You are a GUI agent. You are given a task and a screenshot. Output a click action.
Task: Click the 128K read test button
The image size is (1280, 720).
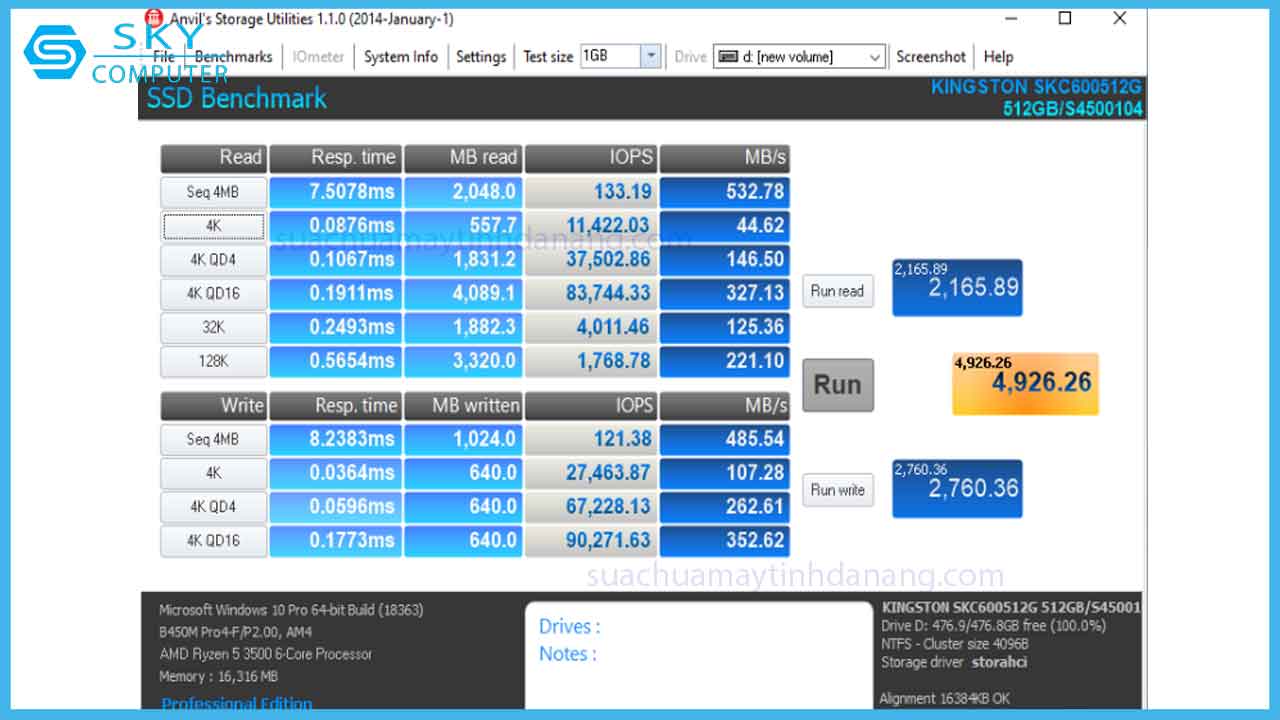(x=213, y=362)
